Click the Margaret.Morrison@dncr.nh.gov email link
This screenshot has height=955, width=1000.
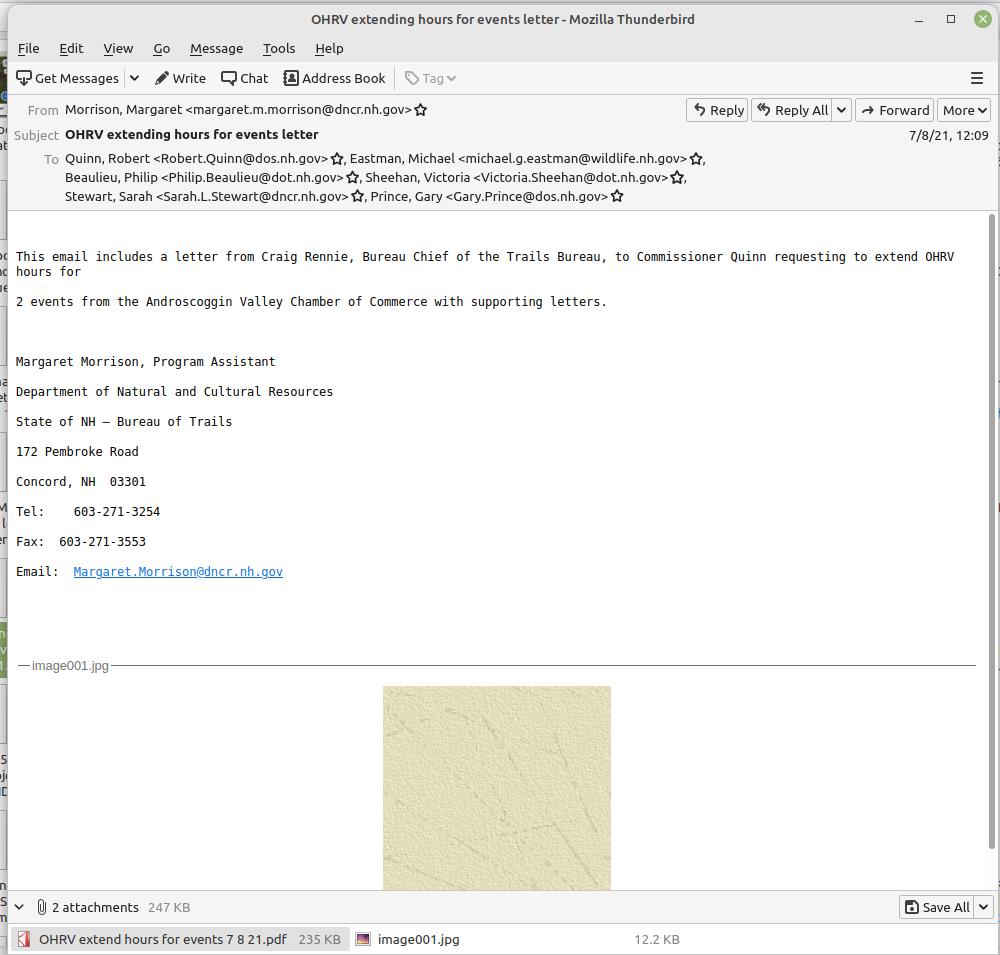coord(178,572)
